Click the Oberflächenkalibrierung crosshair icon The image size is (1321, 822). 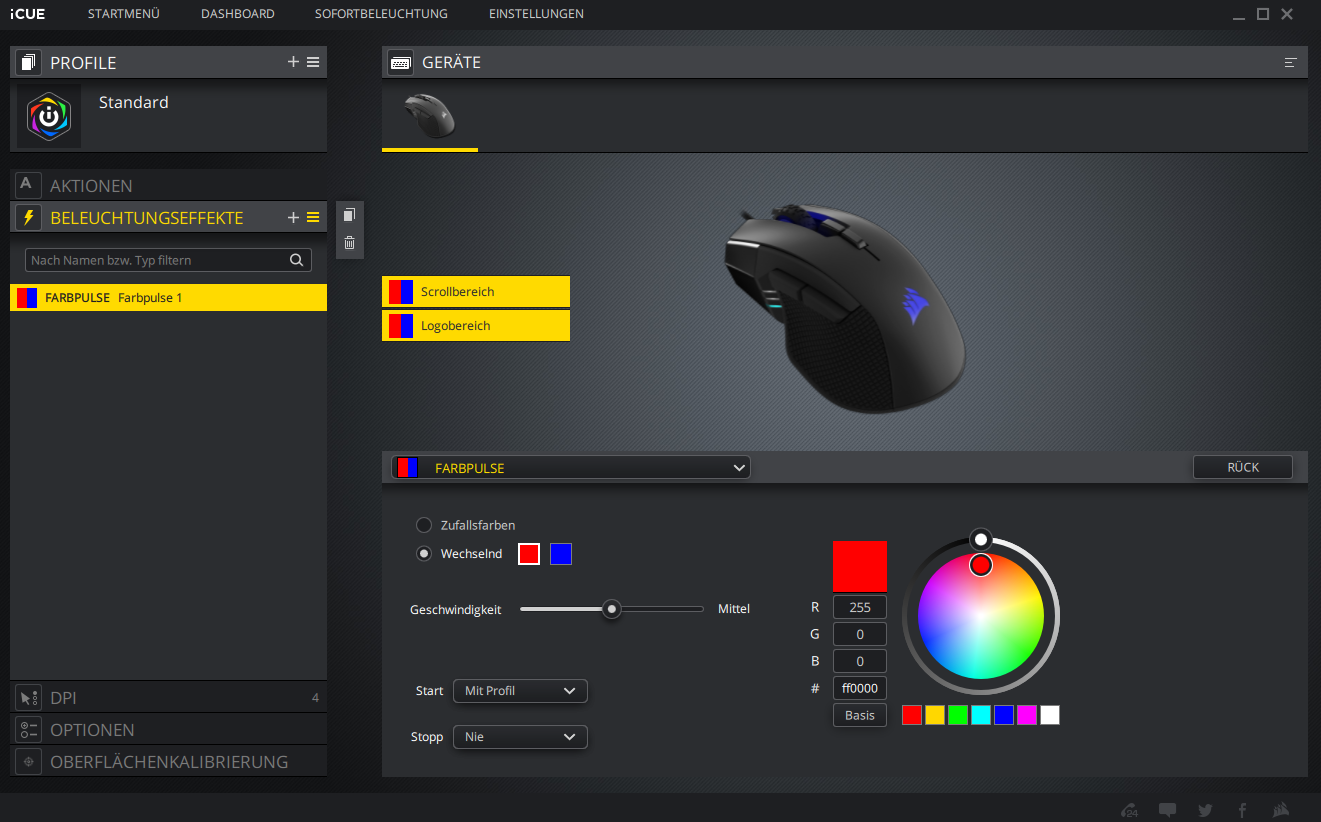tap(28, 761)
